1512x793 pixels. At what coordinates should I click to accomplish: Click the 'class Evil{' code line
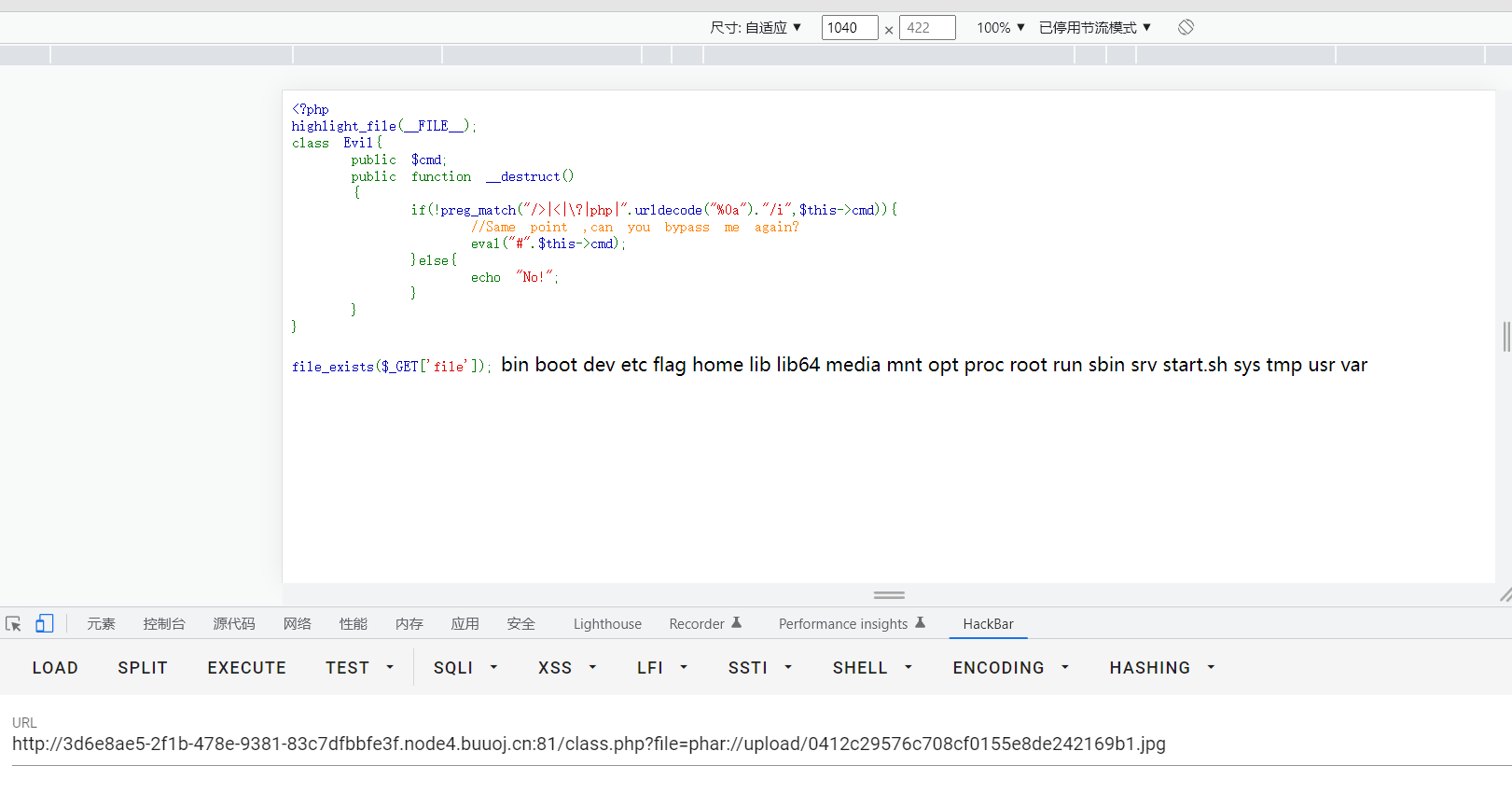pos(337,143)
